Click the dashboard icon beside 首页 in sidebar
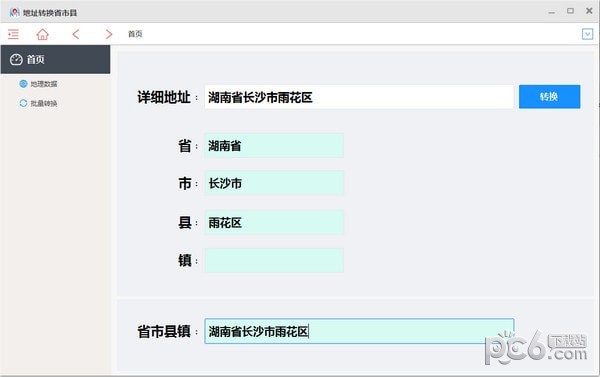The height and width of the screenshot is (377, 600). (16, 59)
